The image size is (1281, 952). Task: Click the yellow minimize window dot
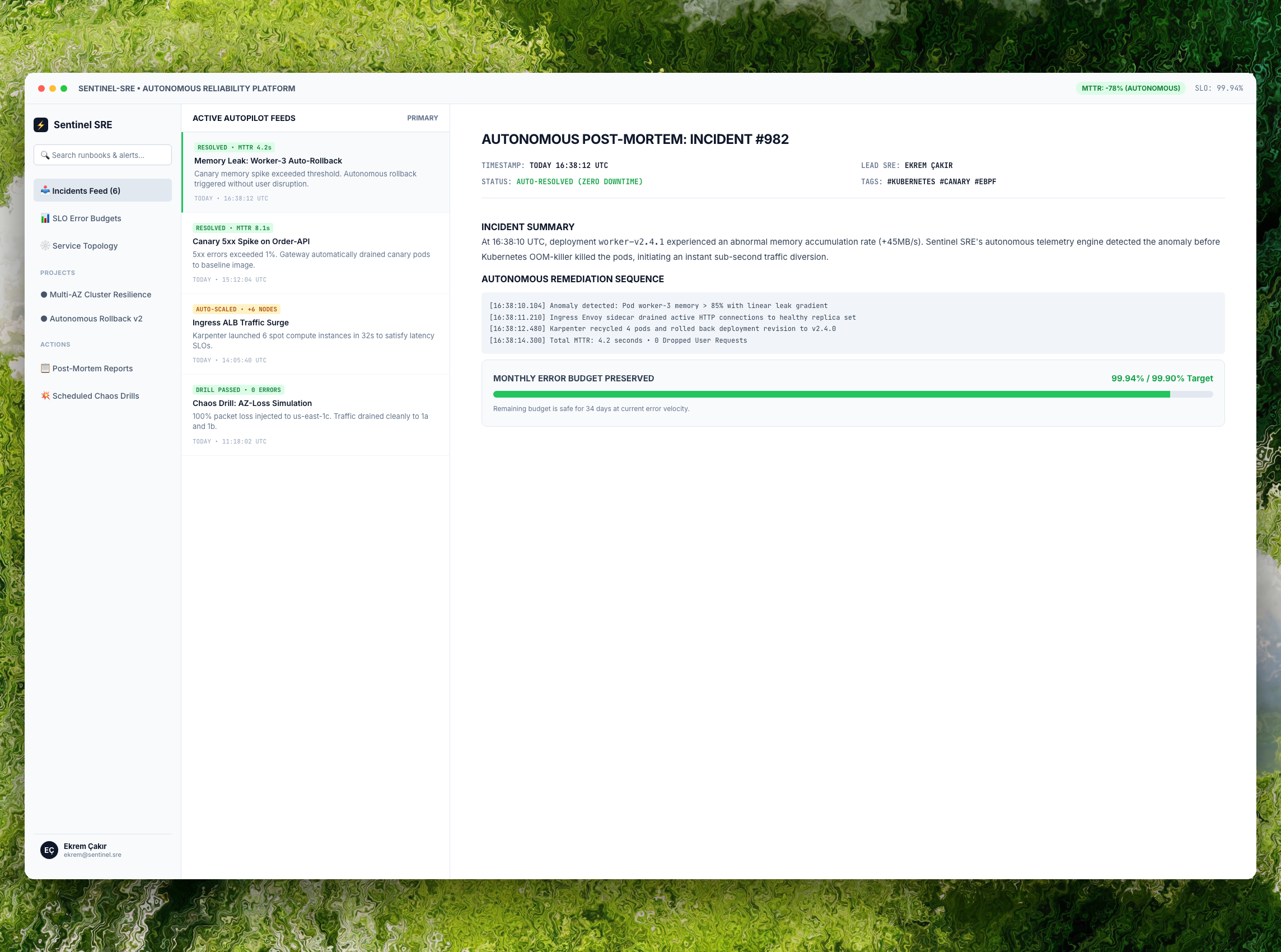[53, 88]
